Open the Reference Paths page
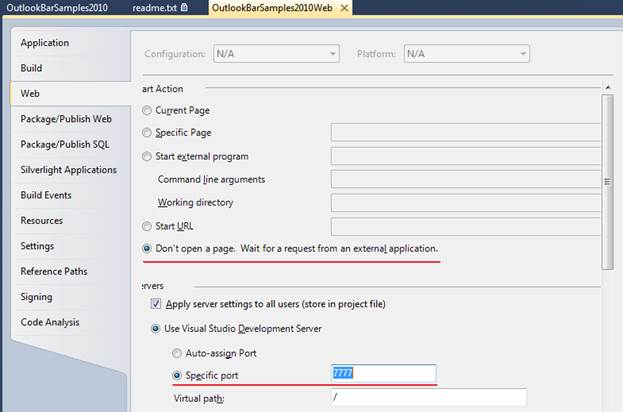The image size is (623, 412). coord(53,271)
